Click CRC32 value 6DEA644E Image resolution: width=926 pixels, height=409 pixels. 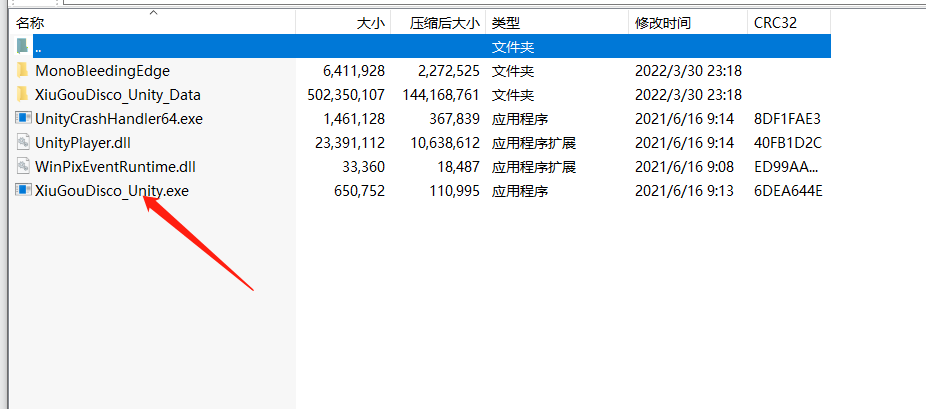click(788, 191)
